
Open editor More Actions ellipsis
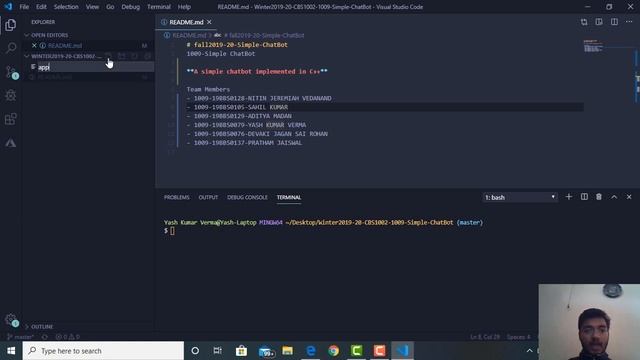[629, 22]
